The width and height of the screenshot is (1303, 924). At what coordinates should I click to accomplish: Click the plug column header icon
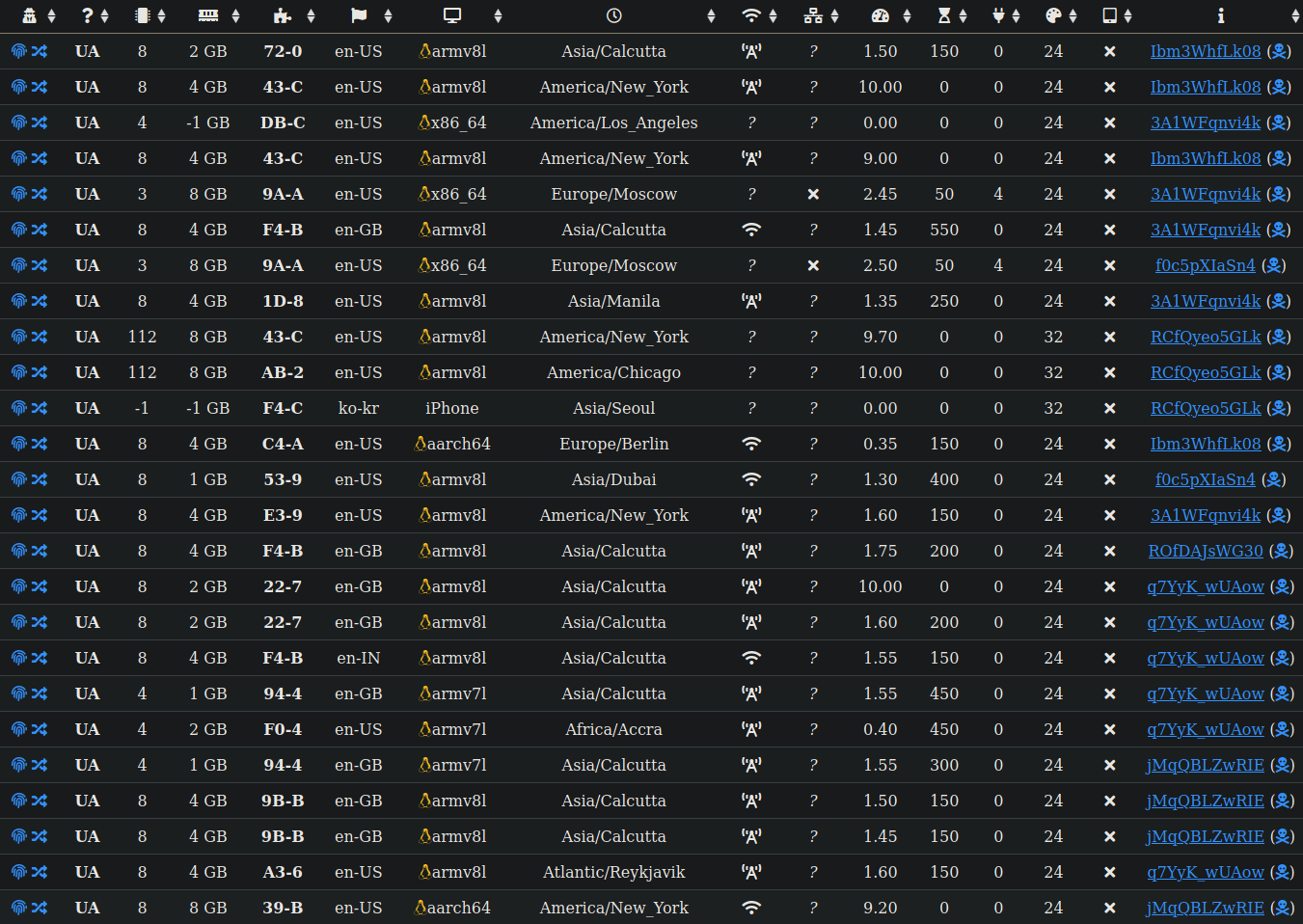pyautogui.click(x=998, y=15)
